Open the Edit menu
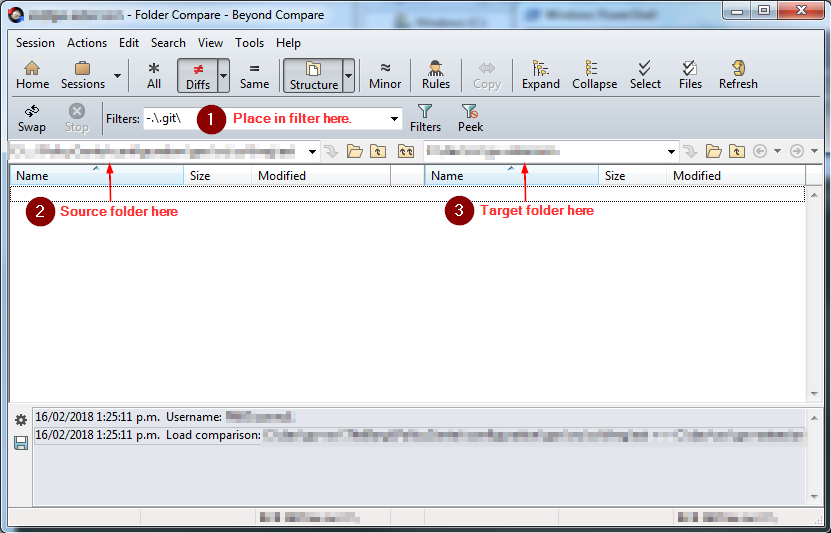Image resolution: width=831 pixels, height=533 pixels. pyautogui.click(x=129, y=43)
